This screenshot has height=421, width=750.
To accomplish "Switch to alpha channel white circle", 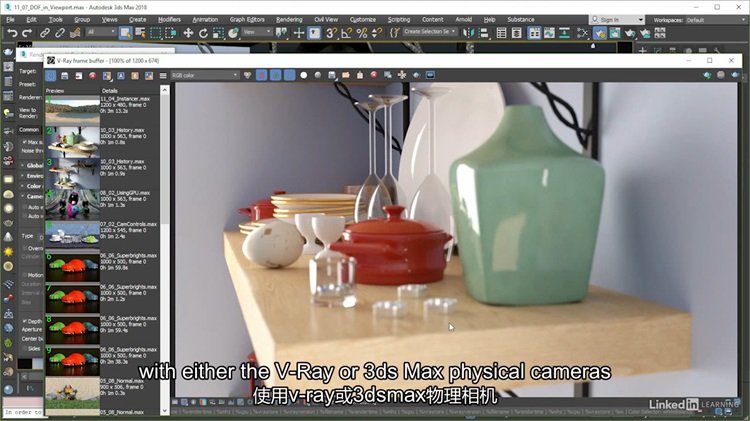I will [x=303, y=75].
